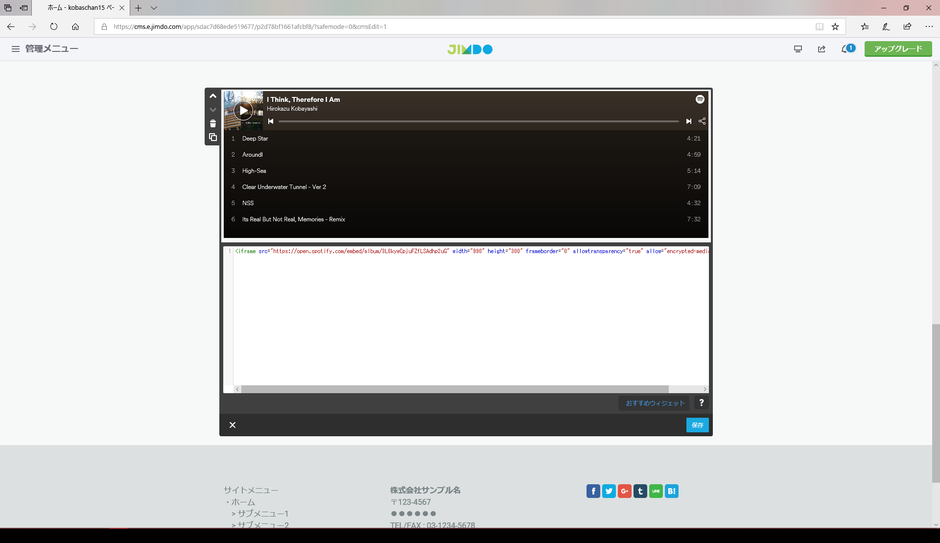Open a new browser tab
Image resolution: width=940 pixels, height=543 pixels.
point(138,8)
